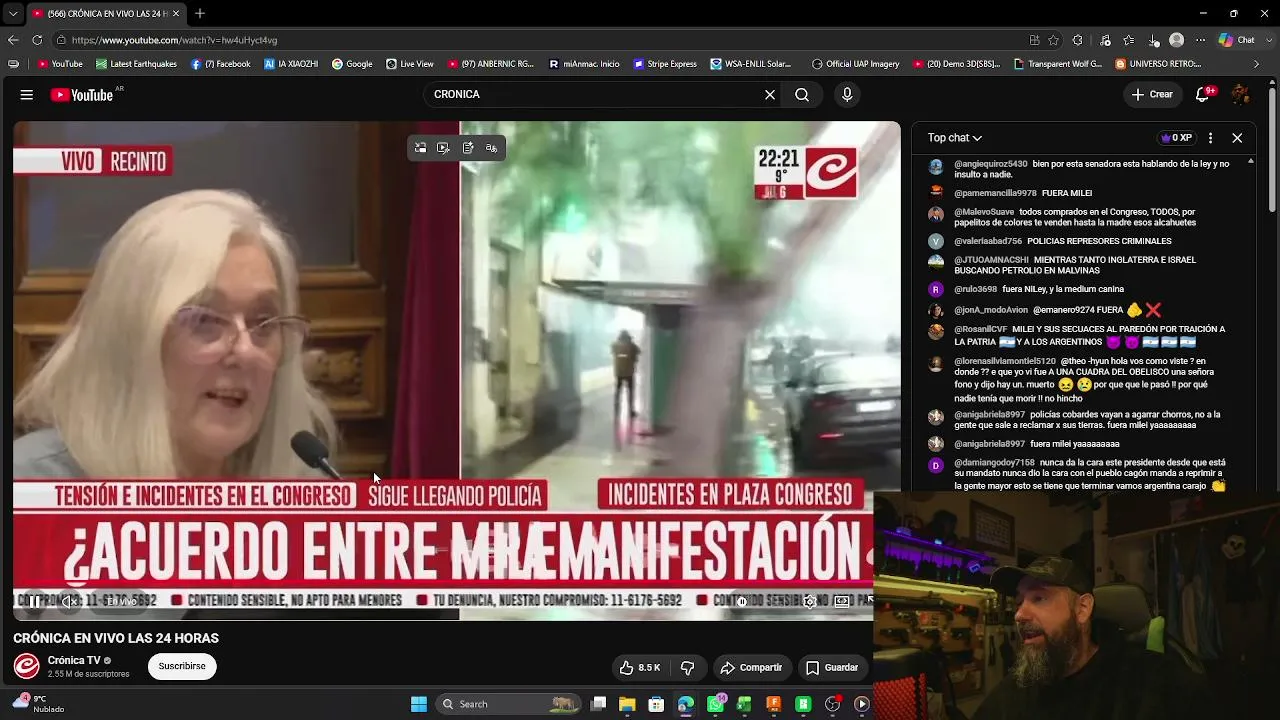The width and height of the screenshot is (1280, 720).
Task: Clear the CRONICA search query
Action: (770, 95)
